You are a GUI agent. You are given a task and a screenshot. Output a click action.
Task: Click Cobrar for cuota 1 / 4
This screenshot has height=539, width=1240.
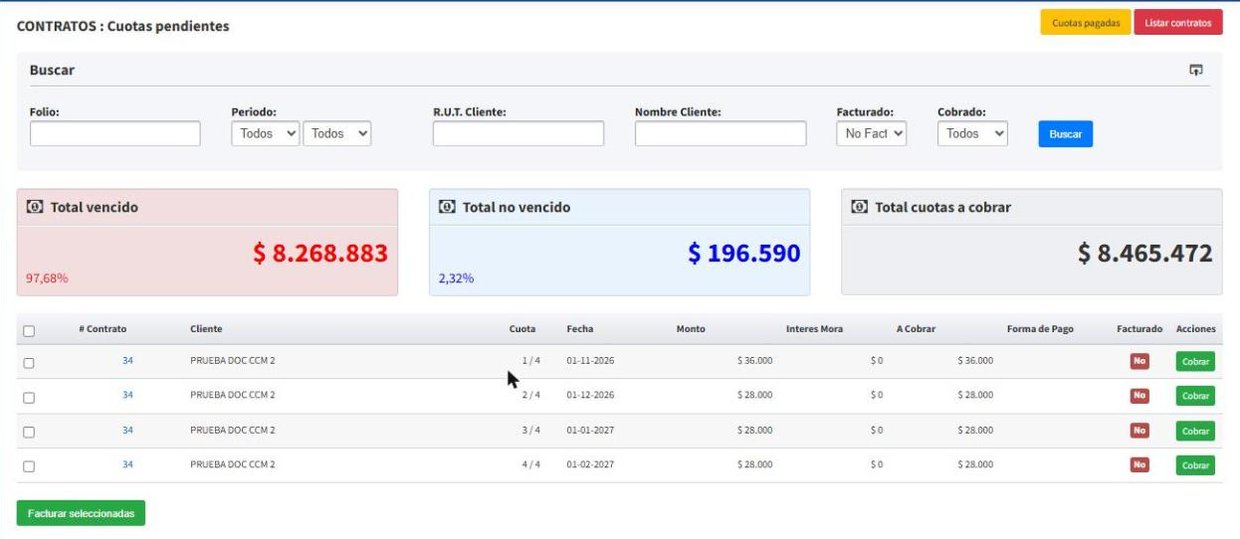click(1195, 362)
